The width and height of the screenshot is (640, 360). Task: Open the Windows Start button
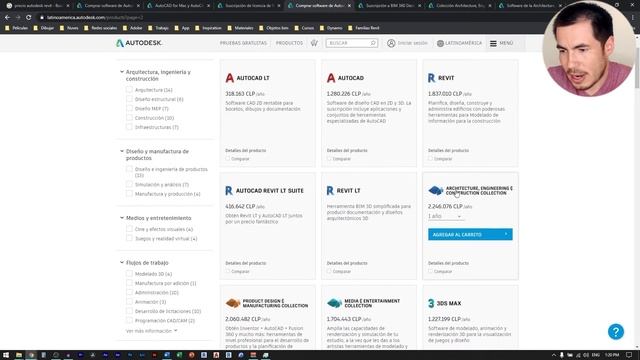pos(6,355)
